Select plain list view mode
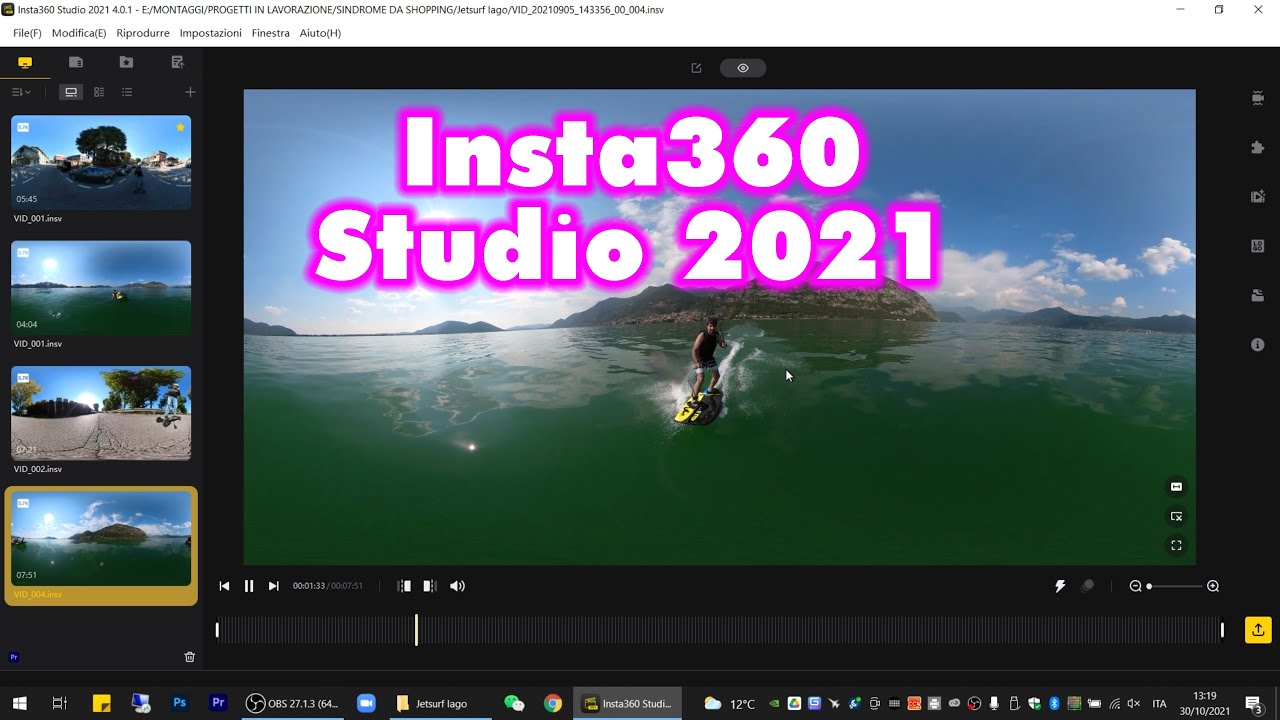The image size is (1280, 720). click(127, 92)
